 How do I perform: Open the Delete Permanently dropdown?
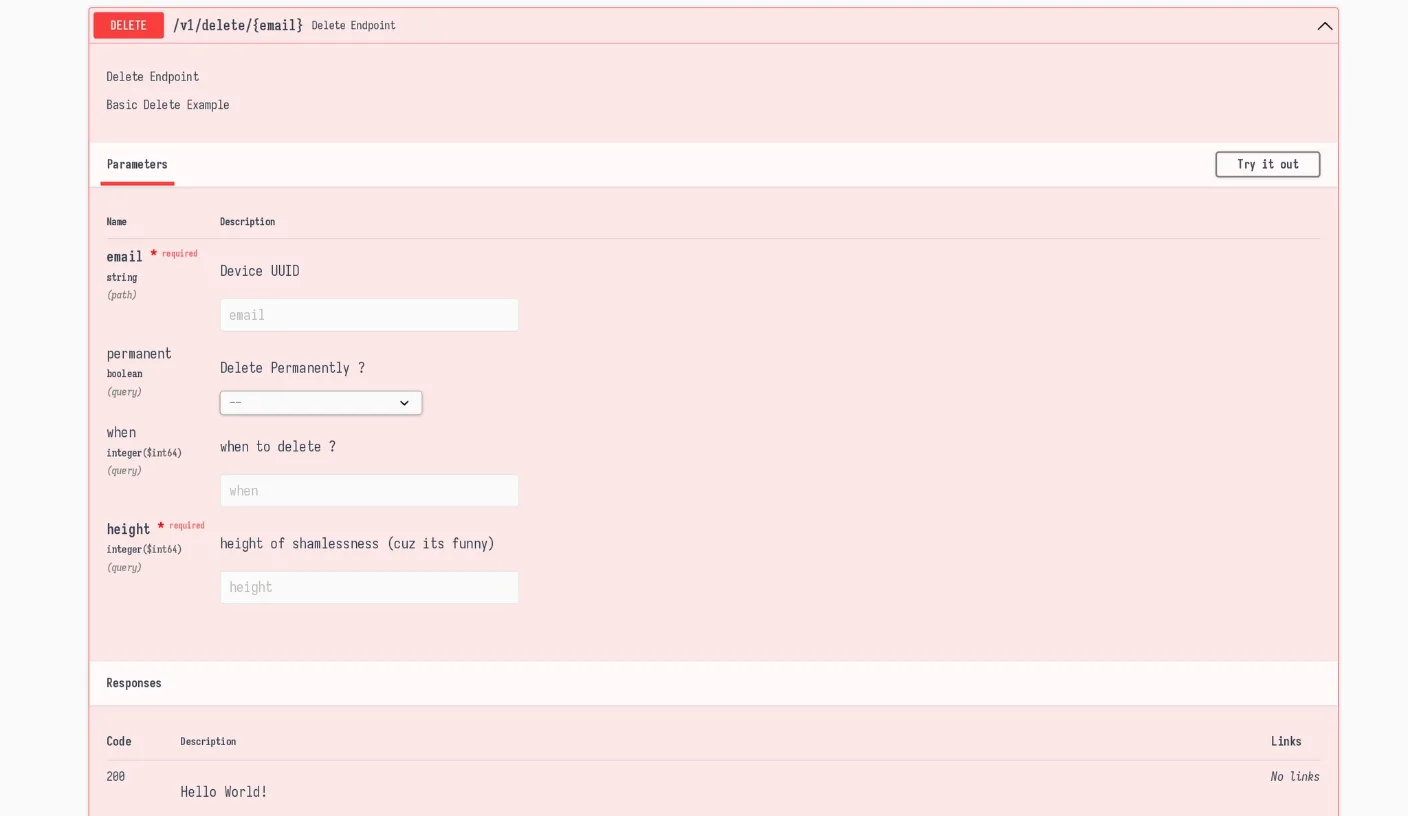click(321, 403)
